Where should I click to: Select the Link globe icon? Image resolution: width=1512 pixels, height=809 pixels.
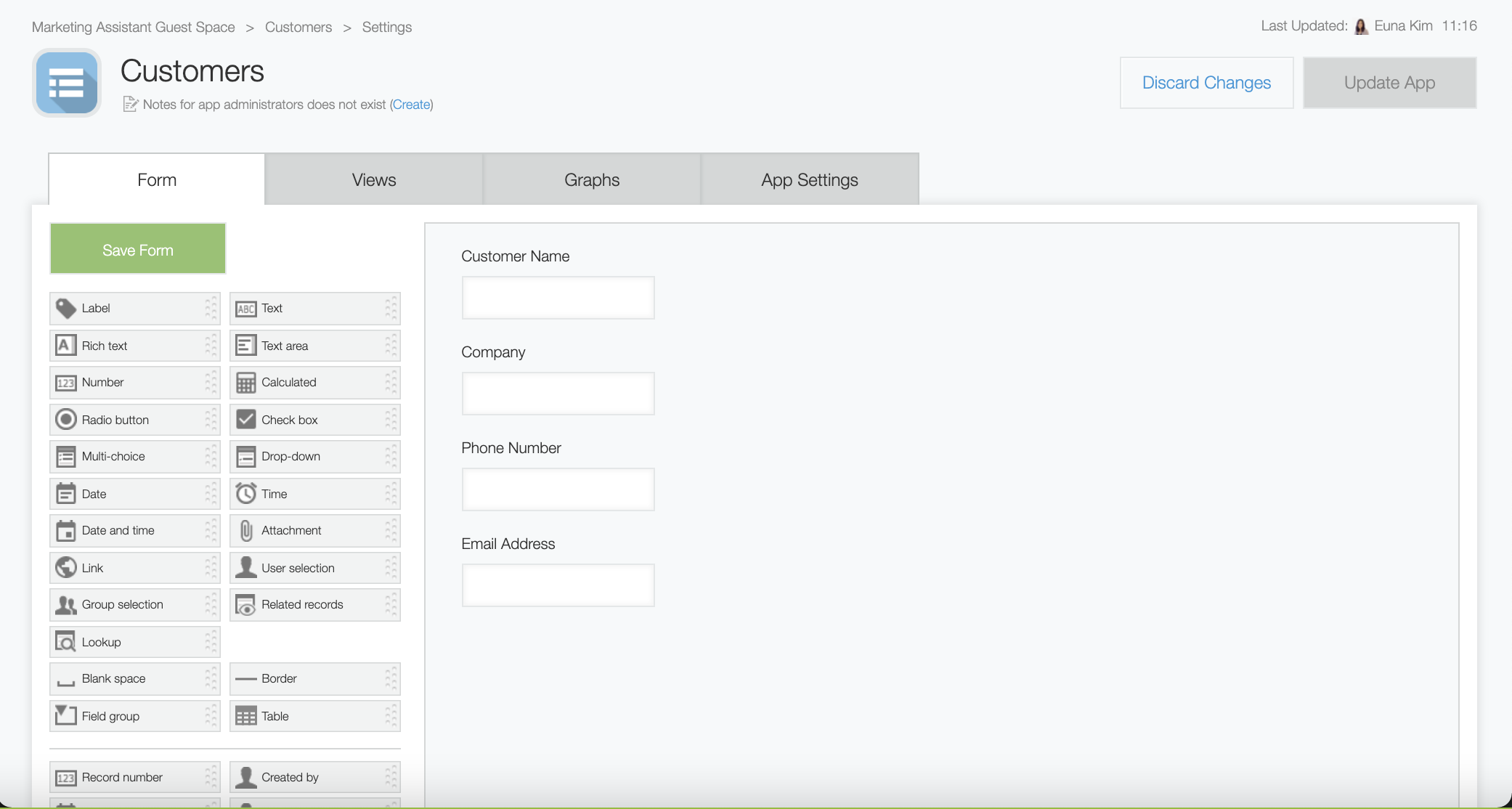tap(66, 567)
